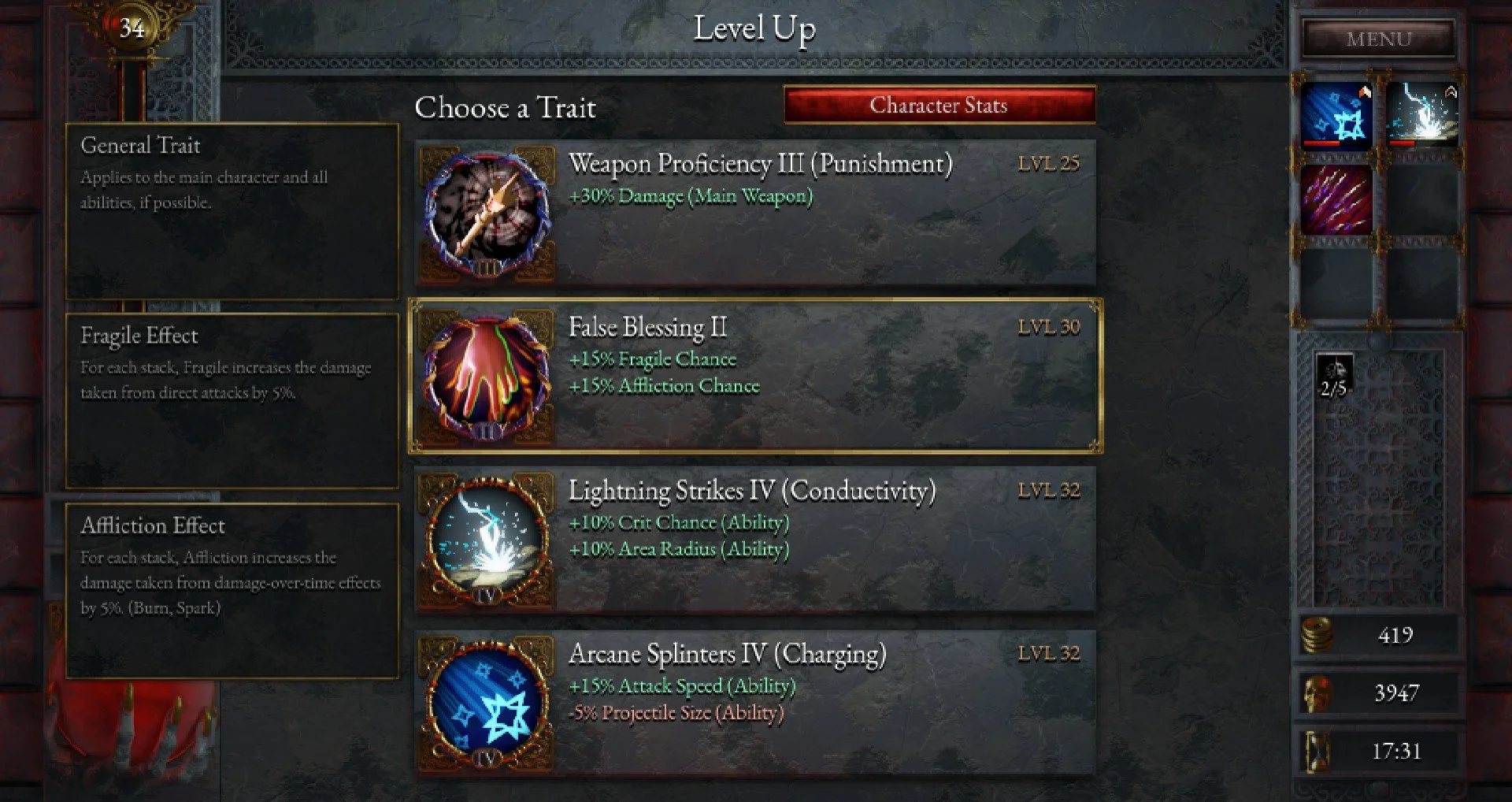Select the Lightning Strikes IV (Conductivity) trait row

(755, 540)
